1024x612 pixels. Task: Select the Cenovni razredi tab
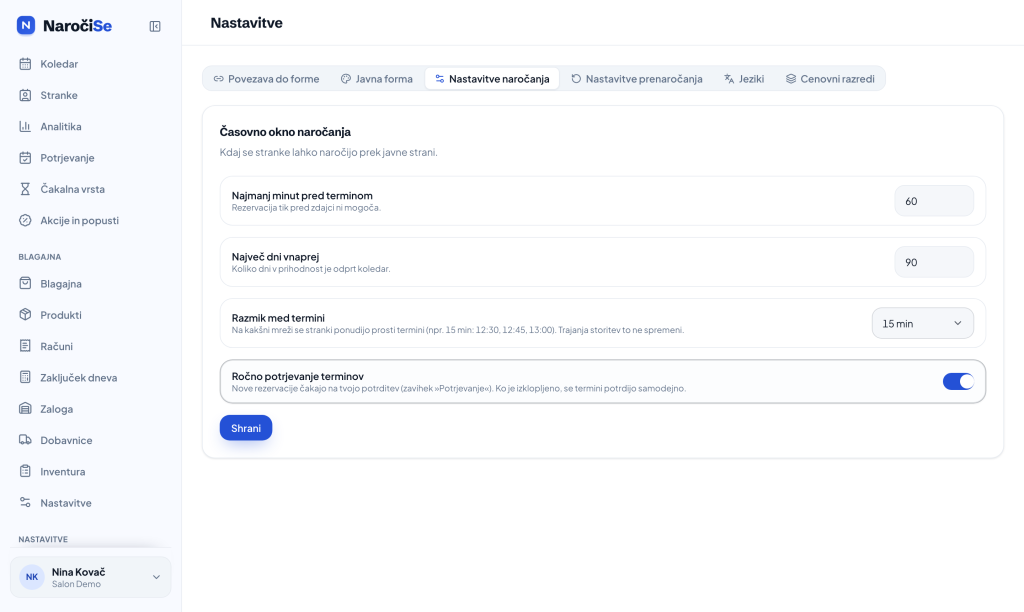[830, 78]
